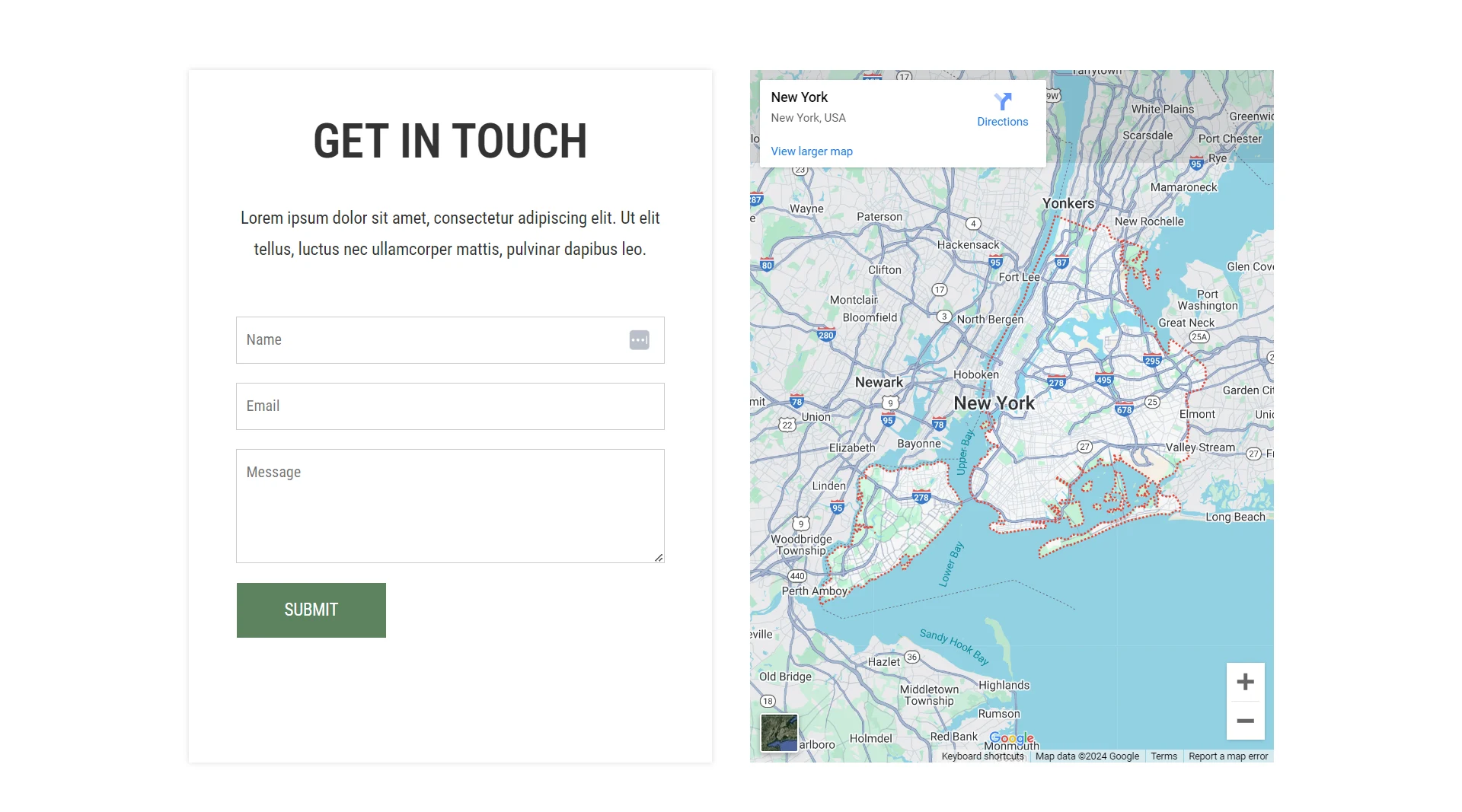The height and width of the screenshot is (812, 1462).
Task: Click the Elizabeth label on the map
Action: click(852, 447)
